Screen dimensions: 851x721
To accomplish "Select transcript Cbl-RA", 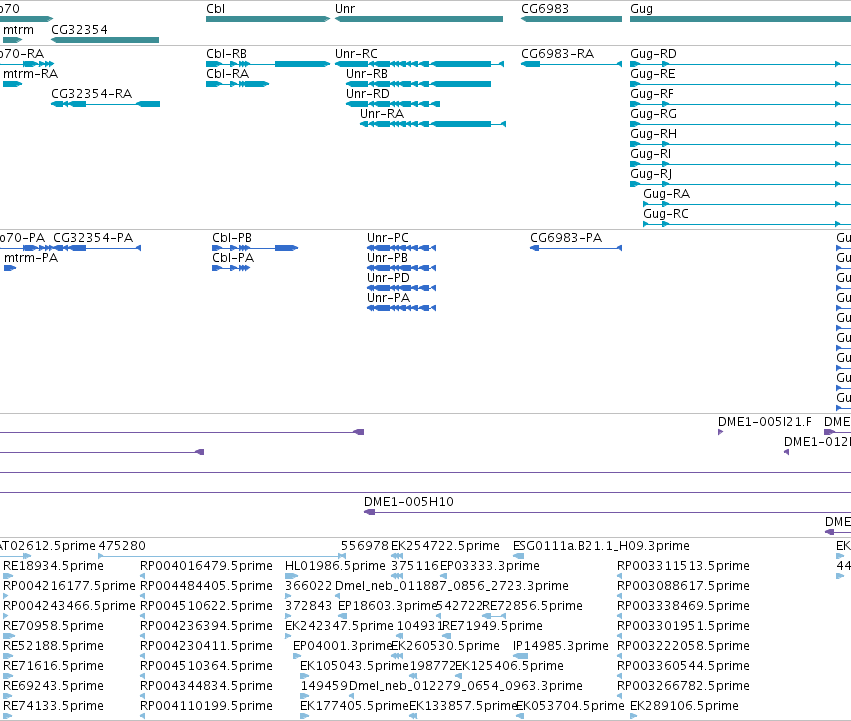I will 238,84.
